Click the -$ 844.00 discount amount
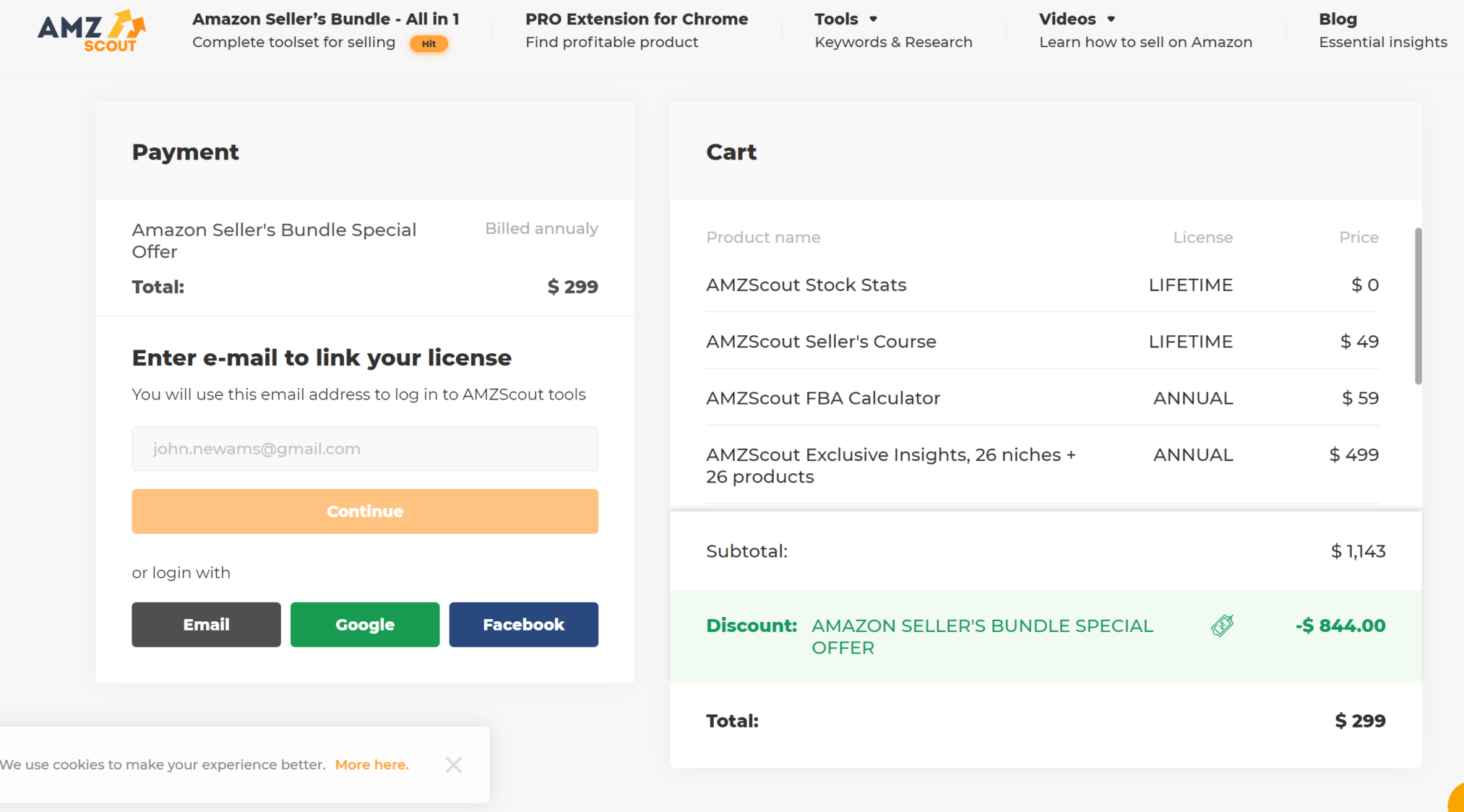Image resolution: width=1464 pixels, height=812 pixels. coord(1340,625)
